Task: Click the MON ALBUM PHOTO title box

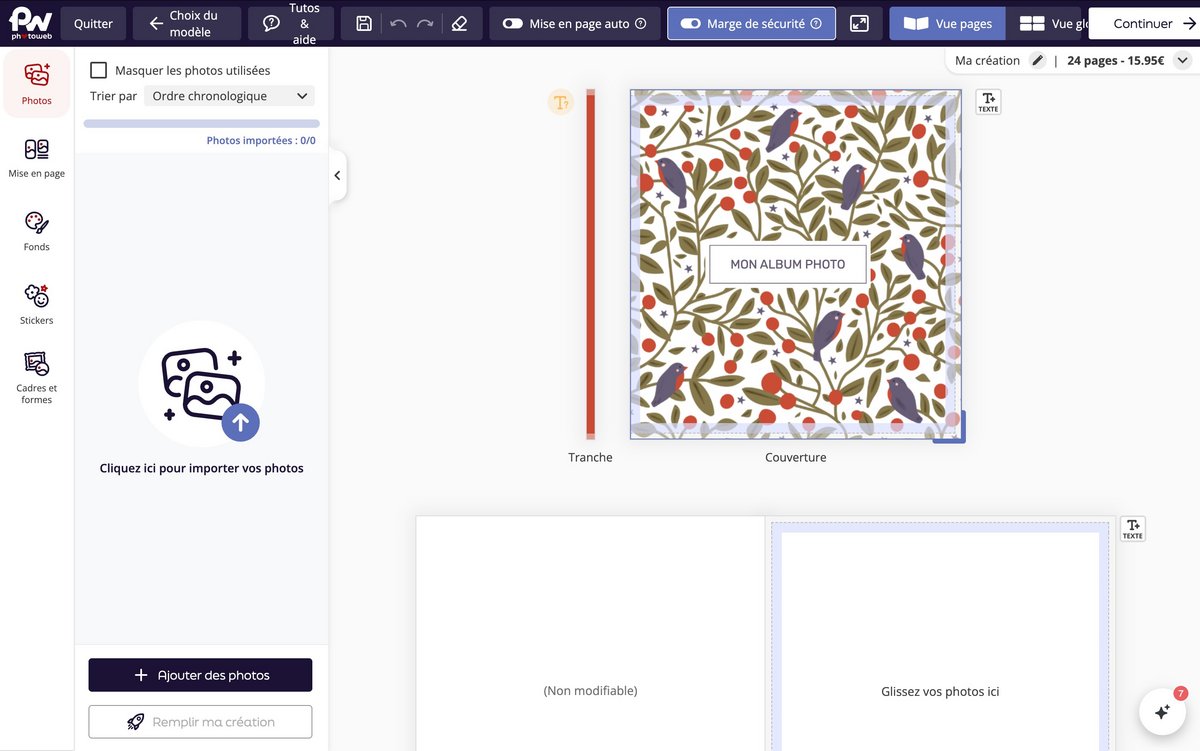Action: click(x=787, y=264)
